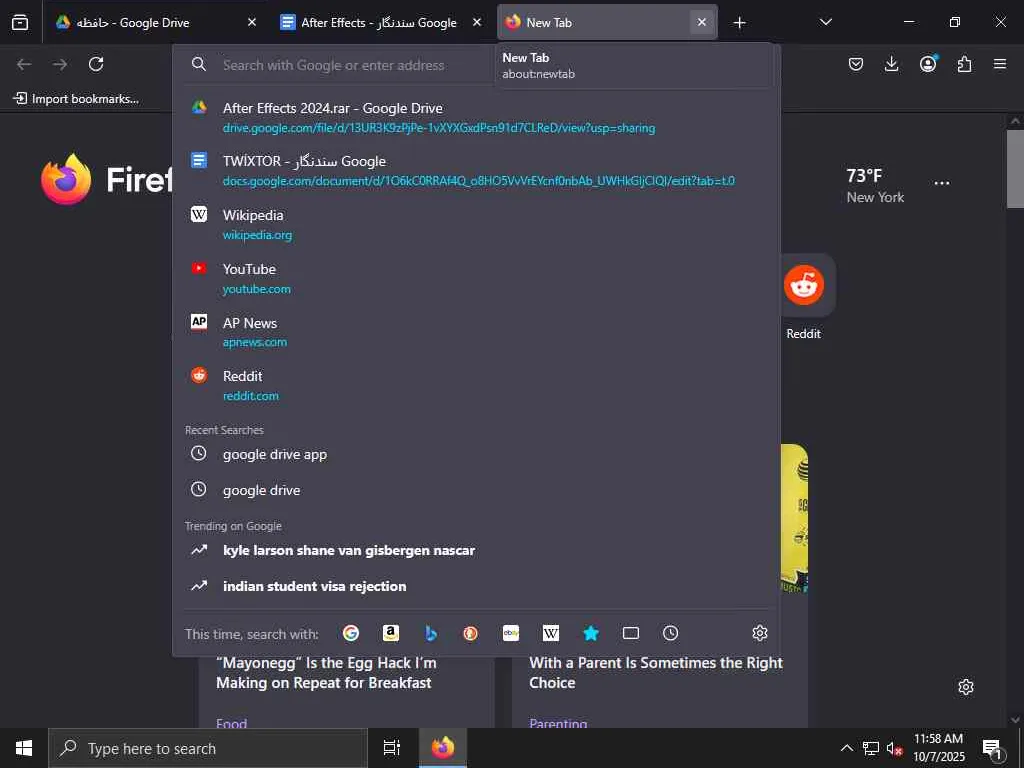
Task: Search this time with Wikipedia
Action: [x=551, y=633]
